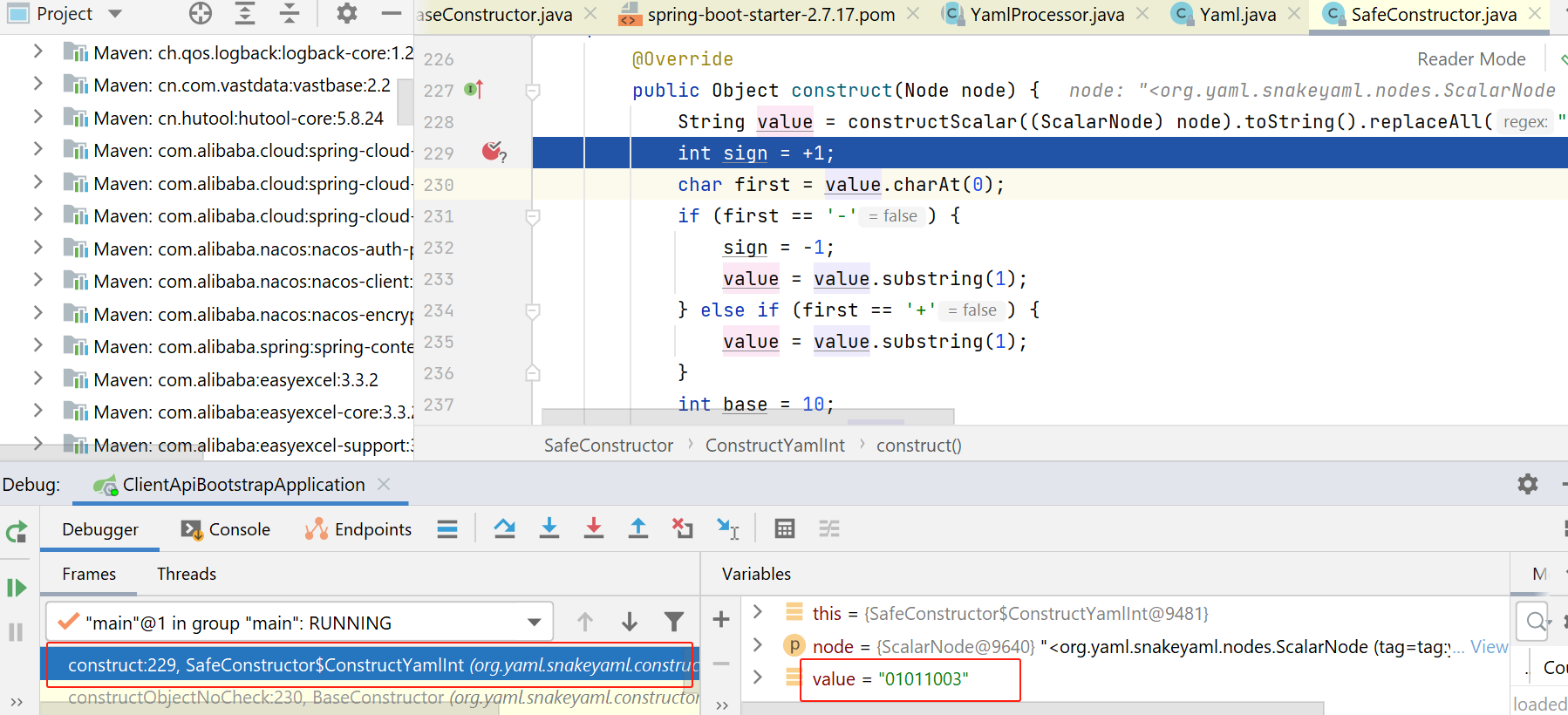1568x715 pixels.
Task: Open the Console debug tab
Action: coord(226,529)
